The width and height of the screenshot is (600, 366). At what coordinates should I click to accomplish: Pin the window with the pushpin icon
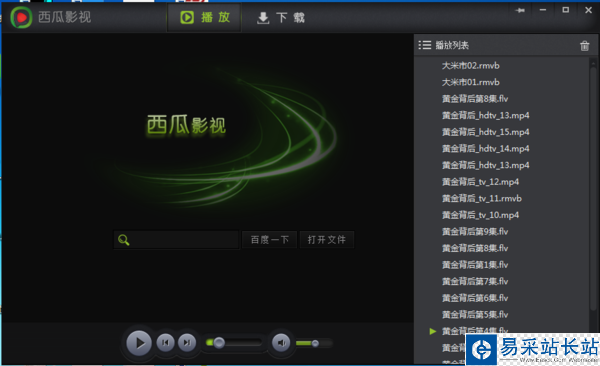[x=520, y=10]
